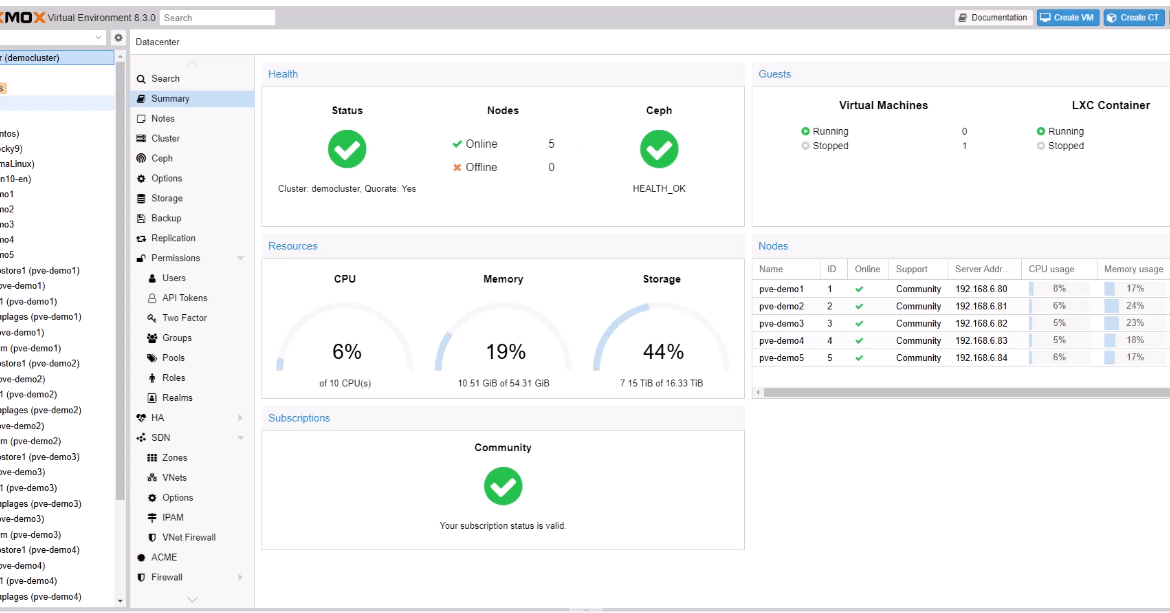
Task: Open VNet Firewall via the shield icon
Action: point(152,538)
